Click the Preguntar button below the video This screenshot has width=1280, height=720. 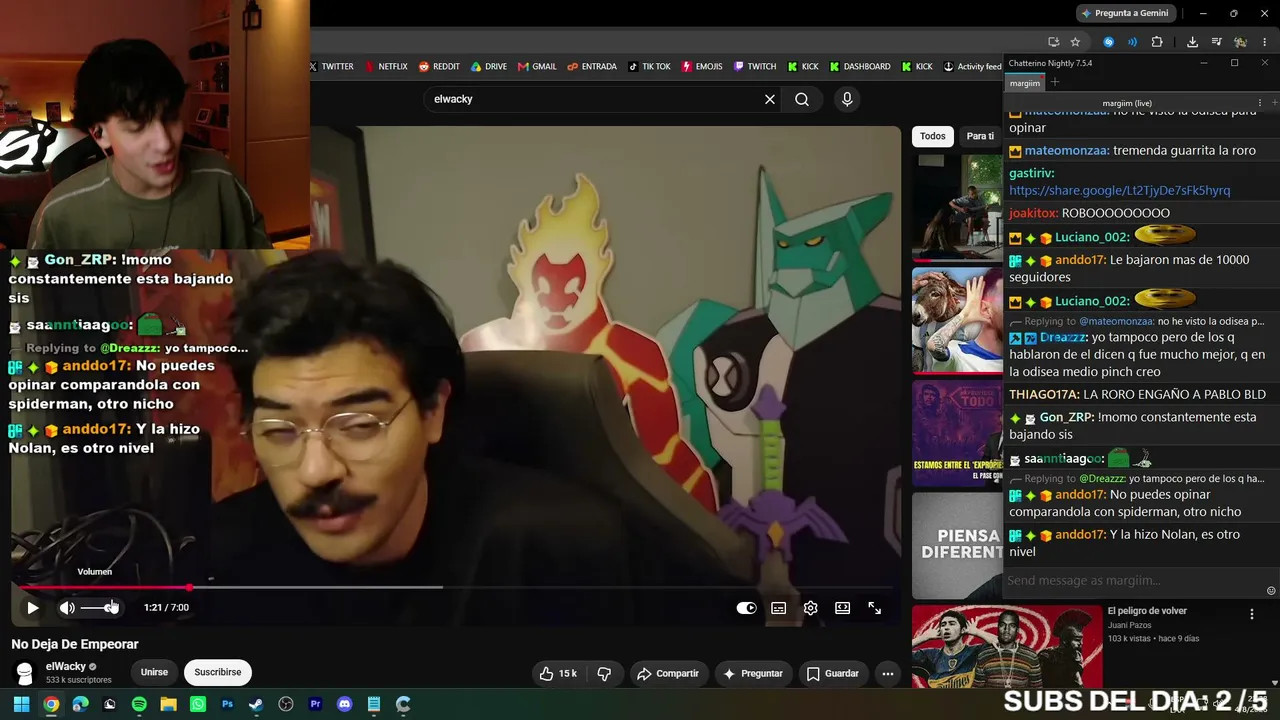click(x=753, y=674)
